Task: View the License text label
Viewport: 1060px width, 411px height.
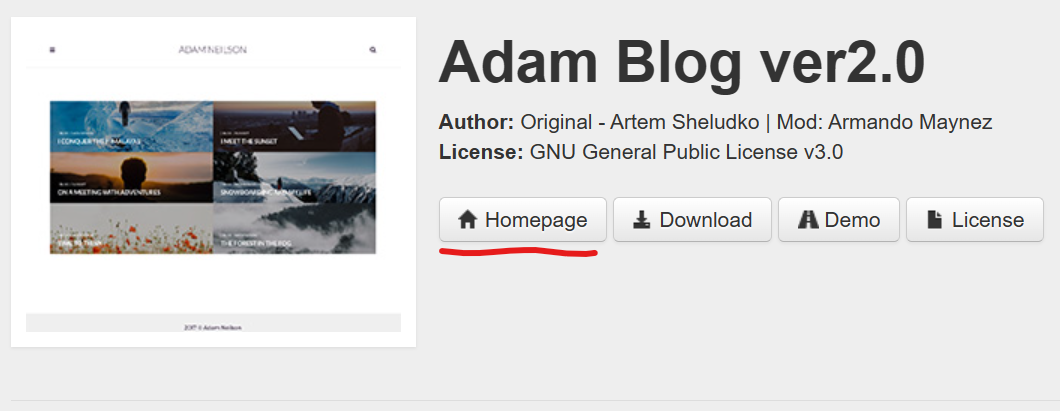Action: coord(988,220)
